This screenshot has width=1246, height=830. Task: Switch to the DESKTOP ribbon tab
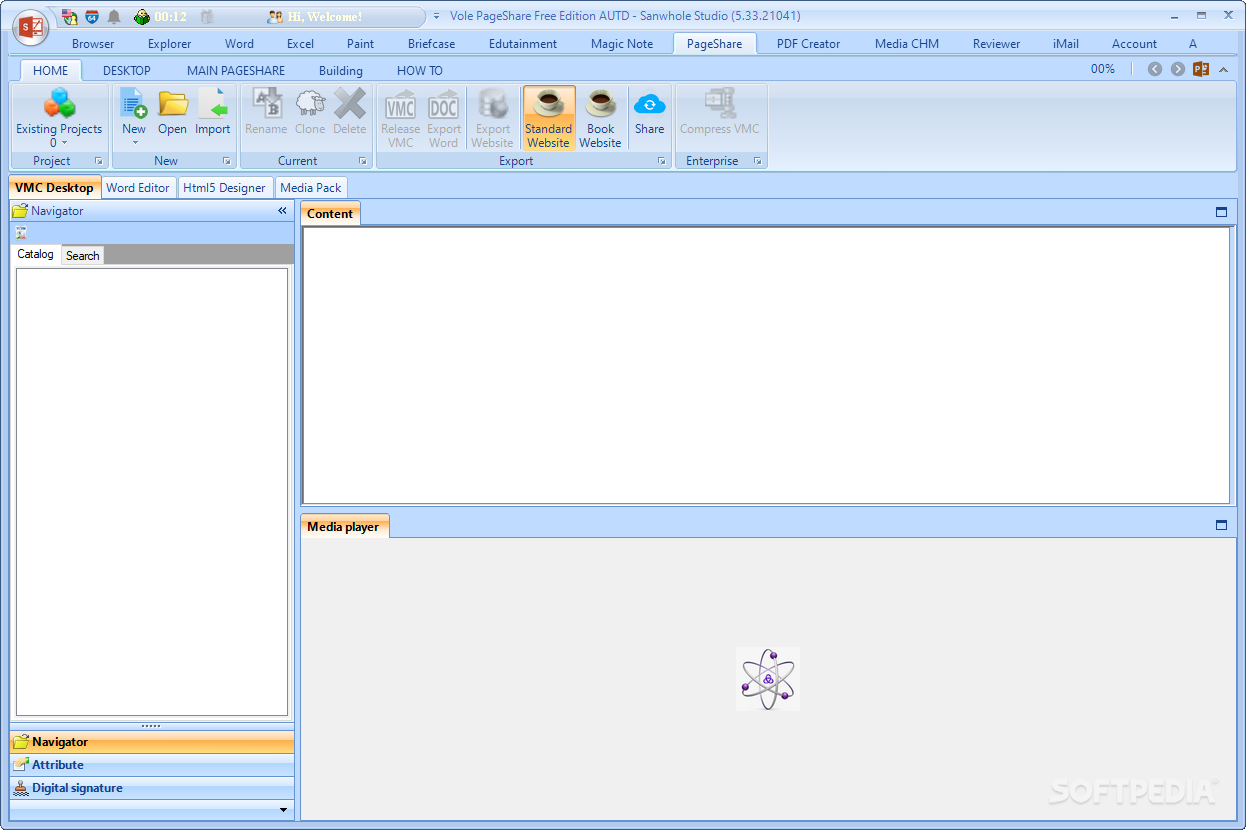click(x=127, y=70)
